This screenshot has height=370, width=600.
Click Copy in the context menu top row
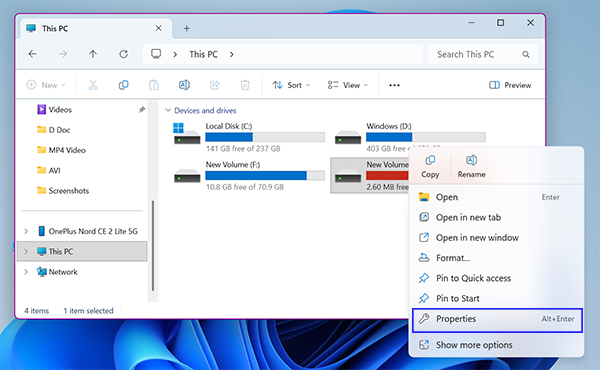pyautogui.click(x=430, y=167)
